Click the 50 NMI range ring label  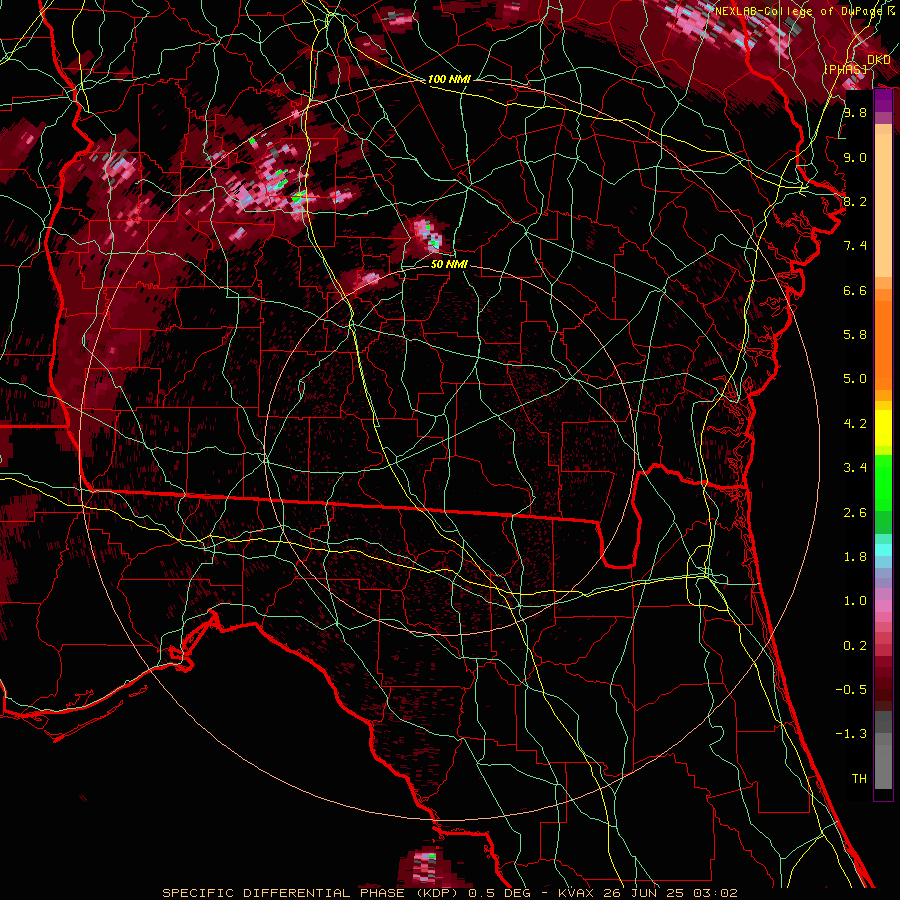pos(449,264)
